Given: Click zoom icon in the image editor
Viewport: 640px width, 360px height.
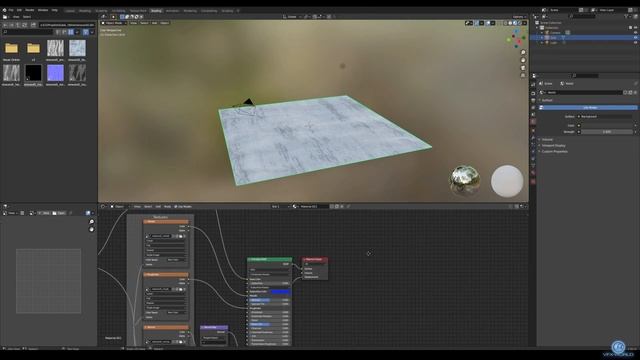Looking at the screenshot, I should [x=91, y=222].
